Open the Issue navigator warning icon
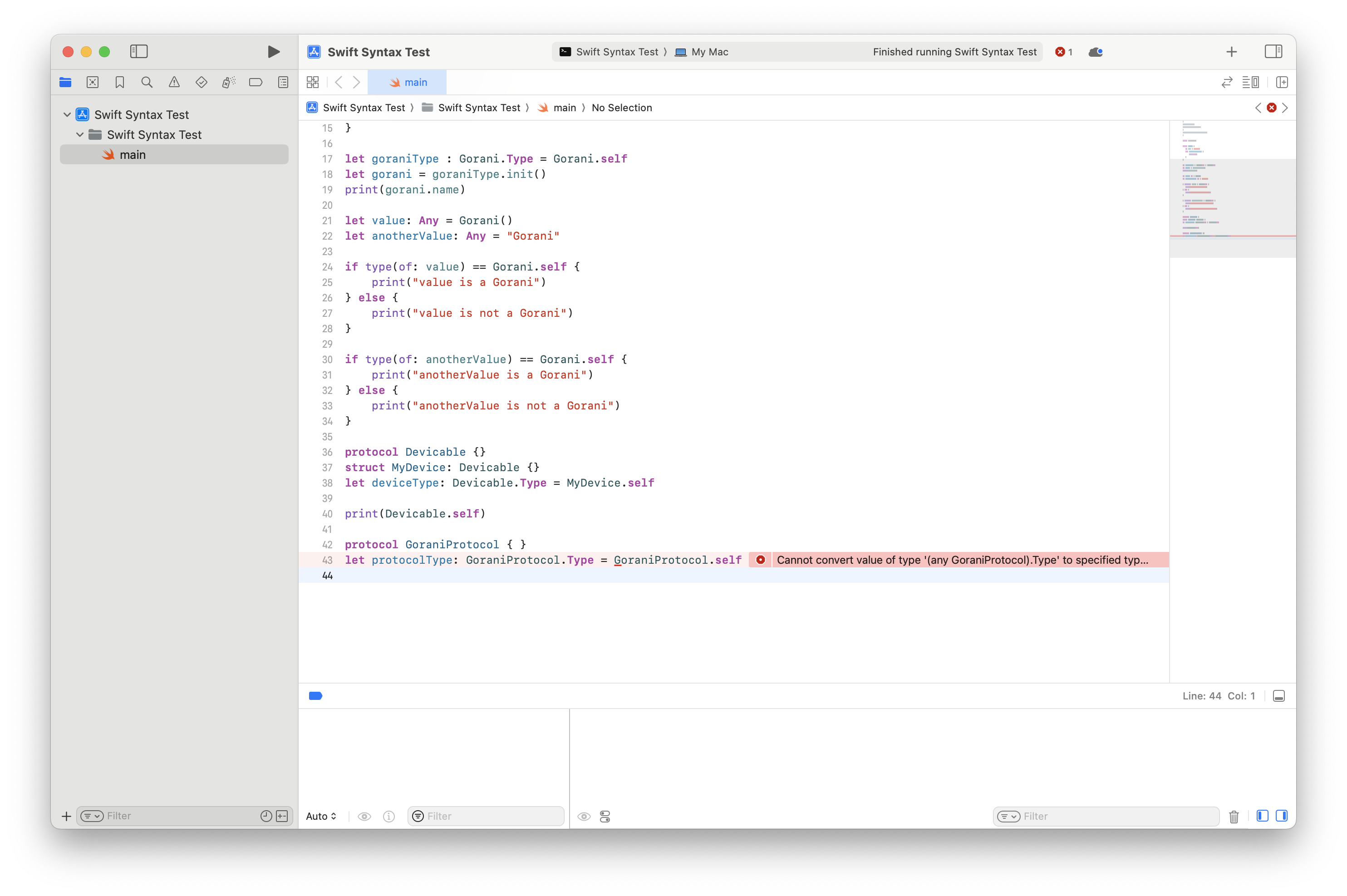The width and height of the screenshot is (1347, 896). tap(174, 82)
